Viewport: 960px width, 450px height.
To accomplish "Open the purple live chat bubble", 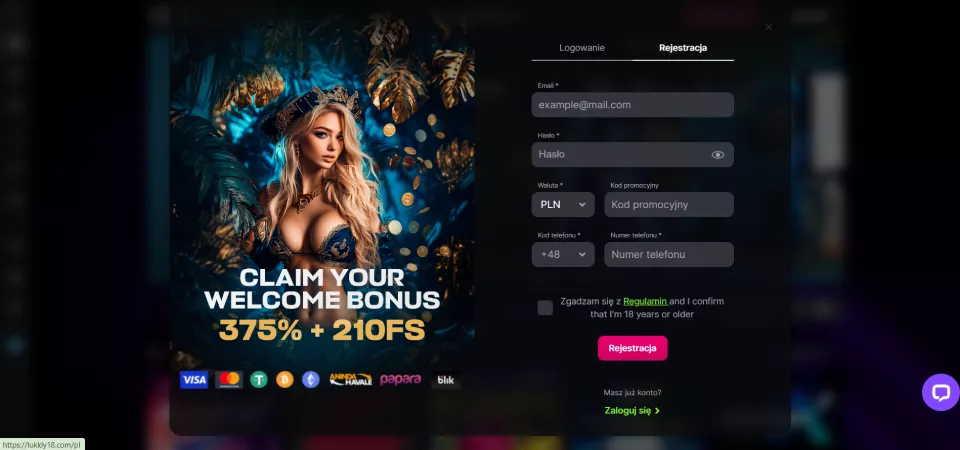I will click(940, 392).
